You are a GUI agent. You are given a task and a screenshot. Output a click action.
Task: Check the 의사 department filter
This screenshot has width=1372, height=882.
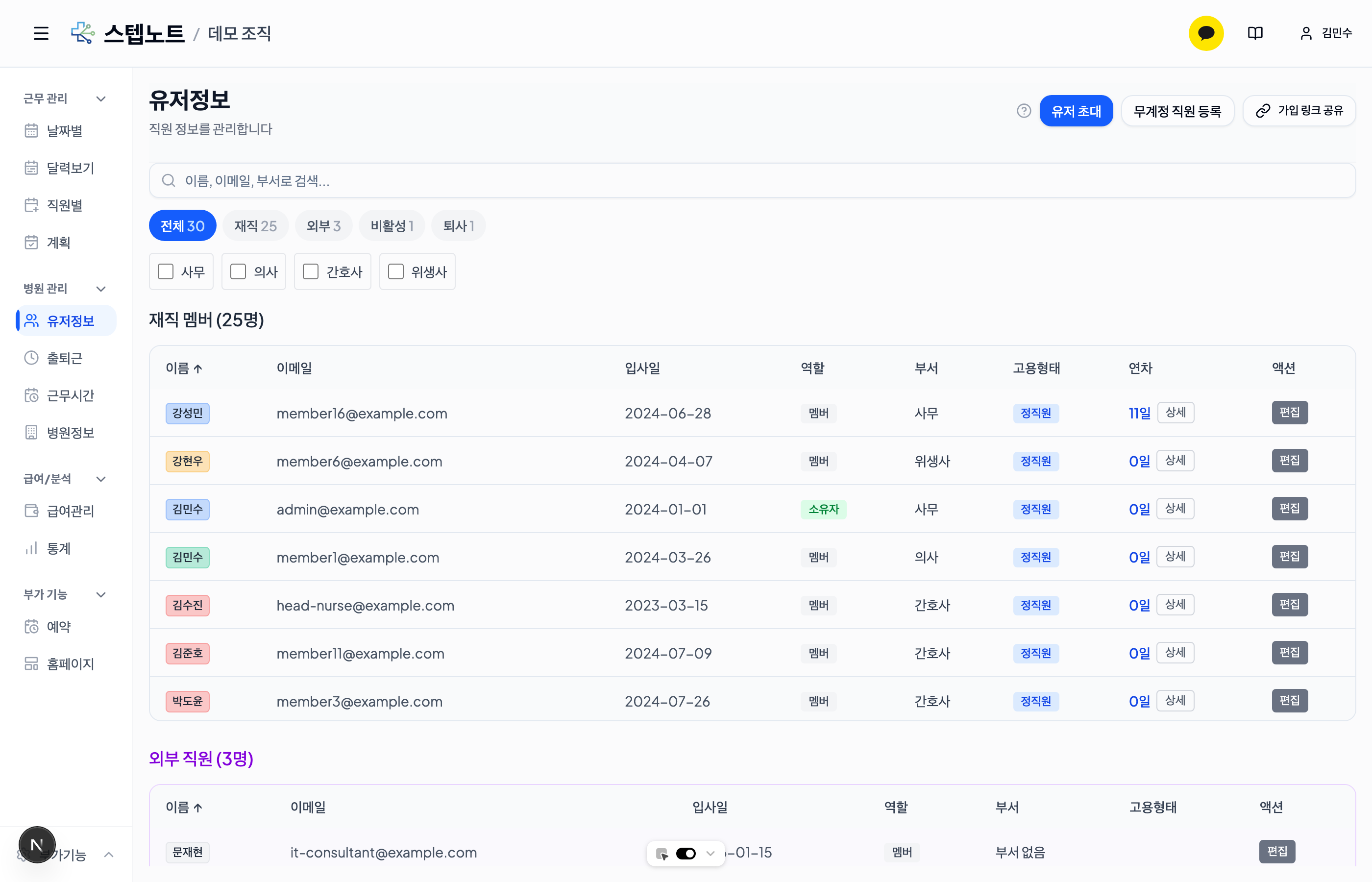tap(238, 271)
